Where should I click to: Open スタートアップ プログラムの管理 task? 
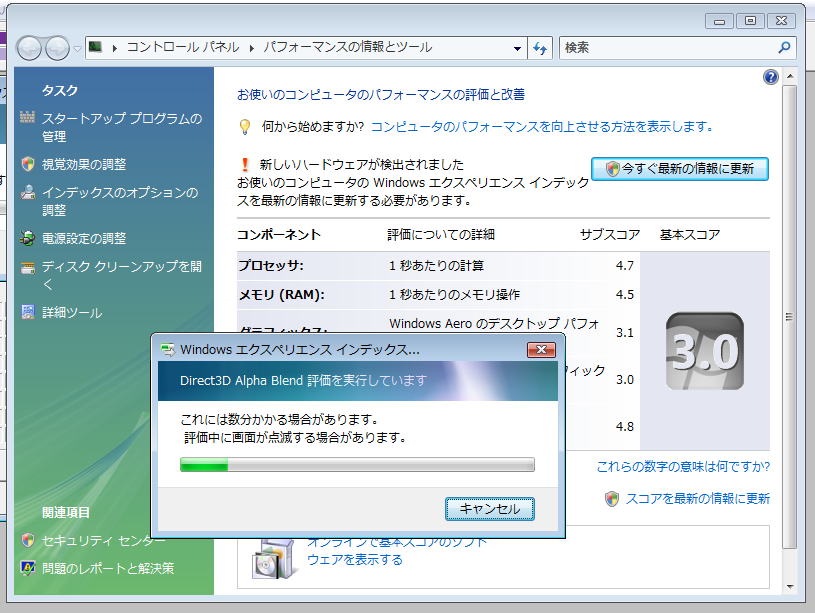pos(122,127)
